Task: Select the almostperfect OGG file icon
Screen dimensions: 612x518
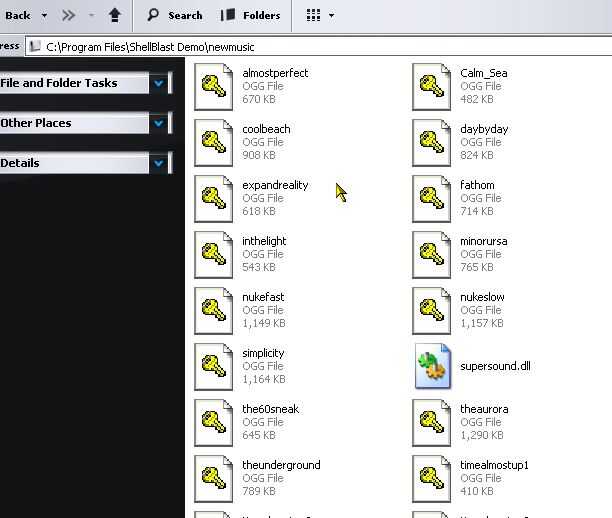Action: click(x=213, y=87)
